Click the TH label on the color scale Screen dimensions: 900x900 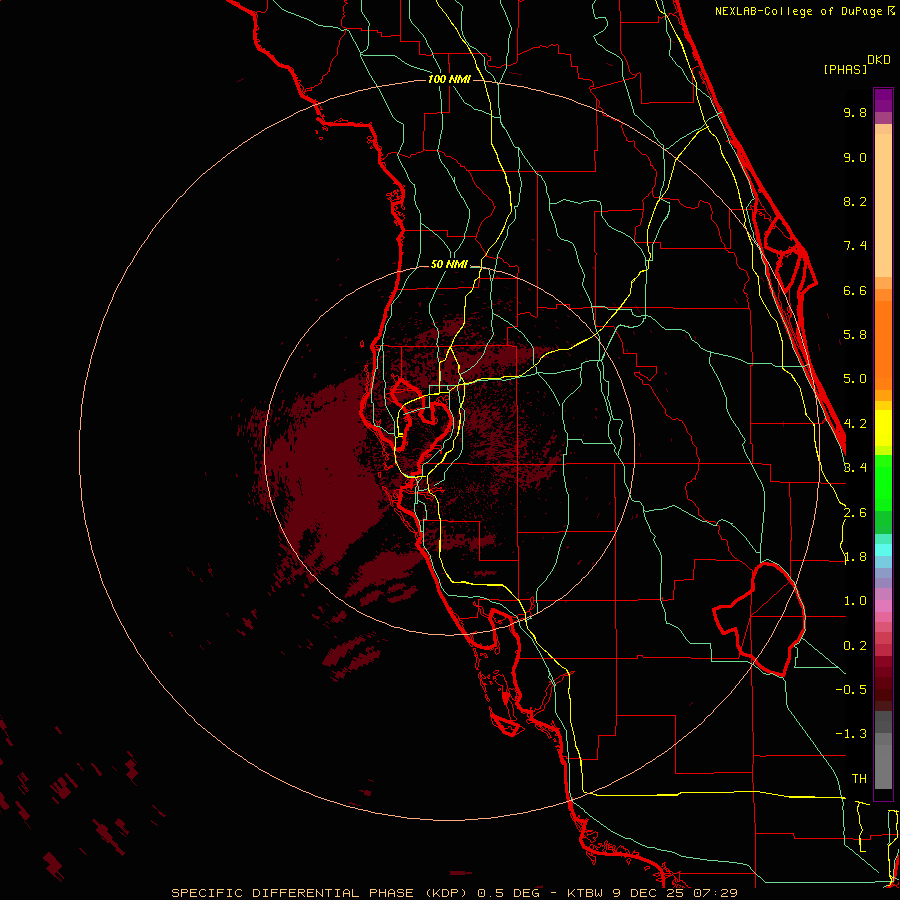click(x=859, y=779)
